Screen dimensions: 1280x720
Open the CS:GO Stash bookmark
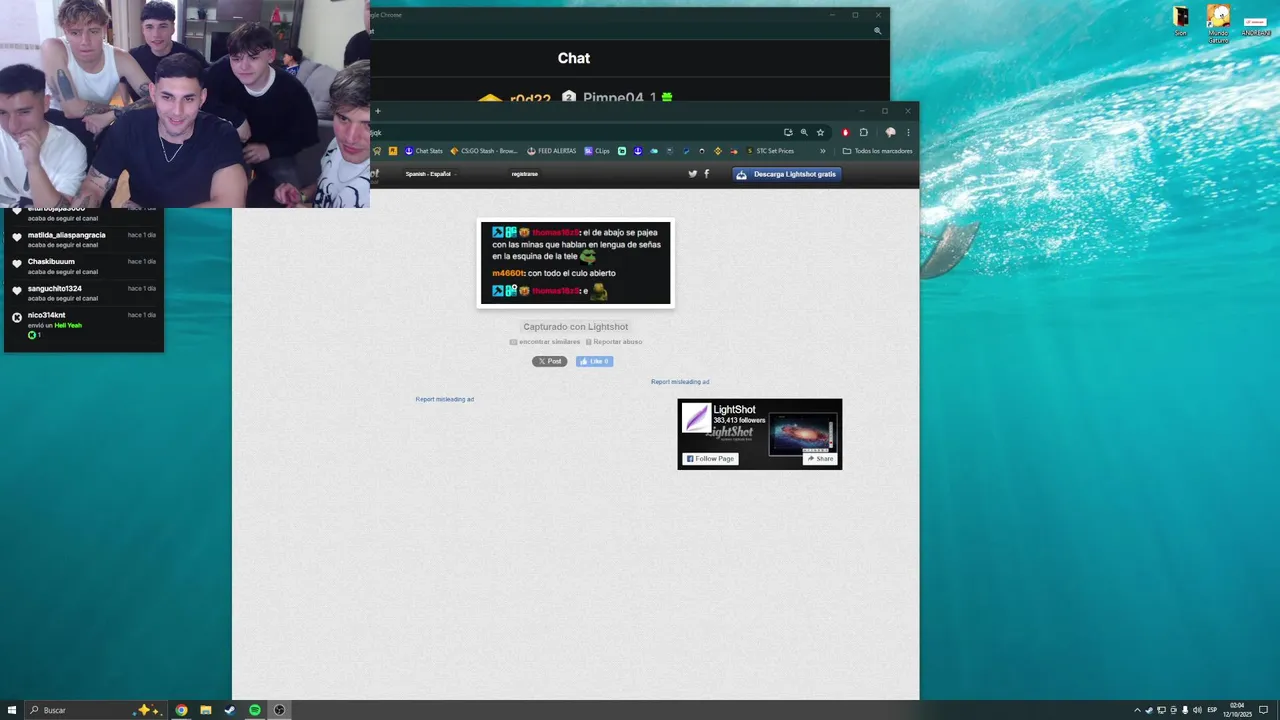pos(484,151)
